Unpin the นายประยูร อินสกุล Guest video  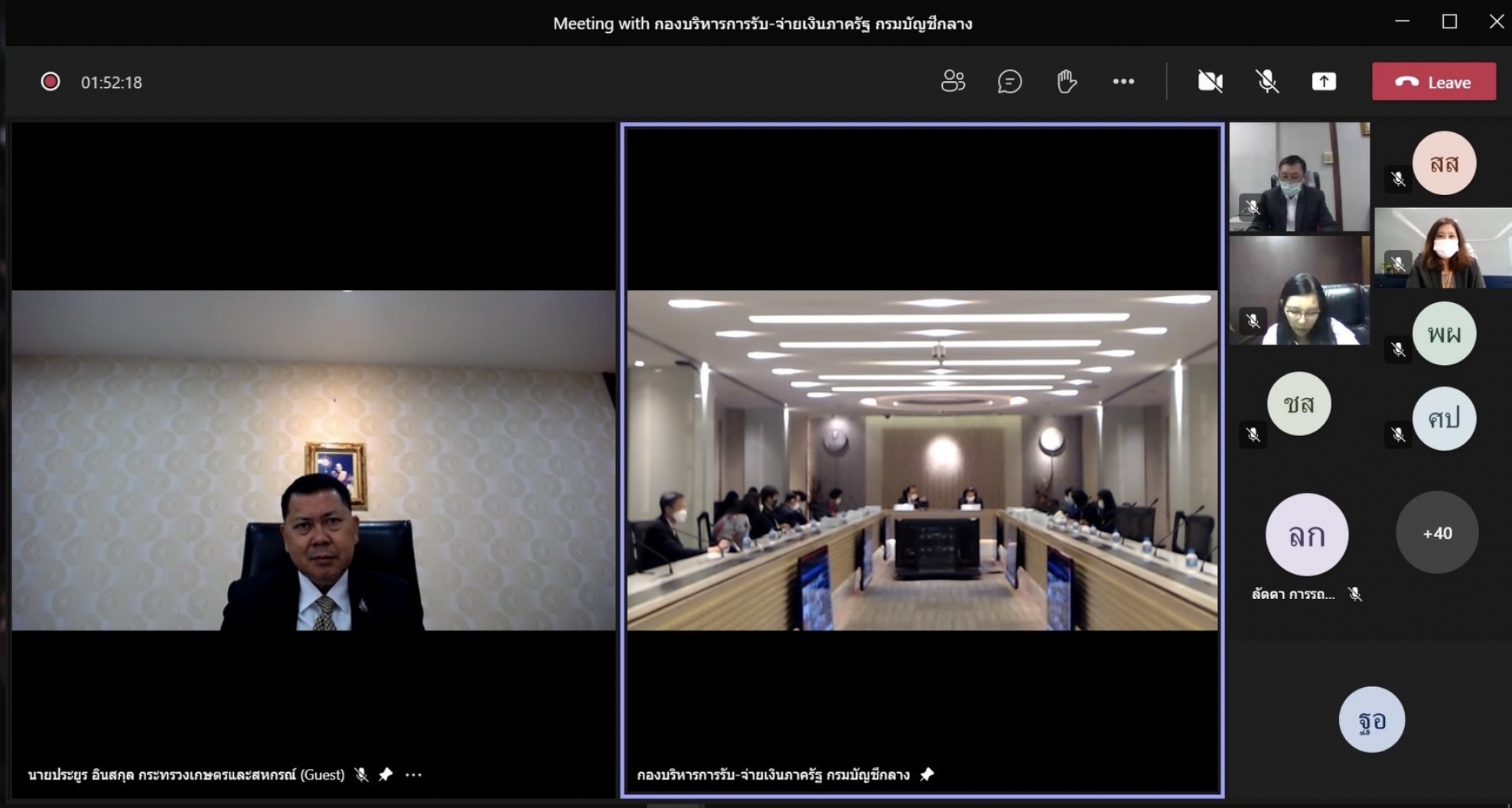click(x=386, y=774)
